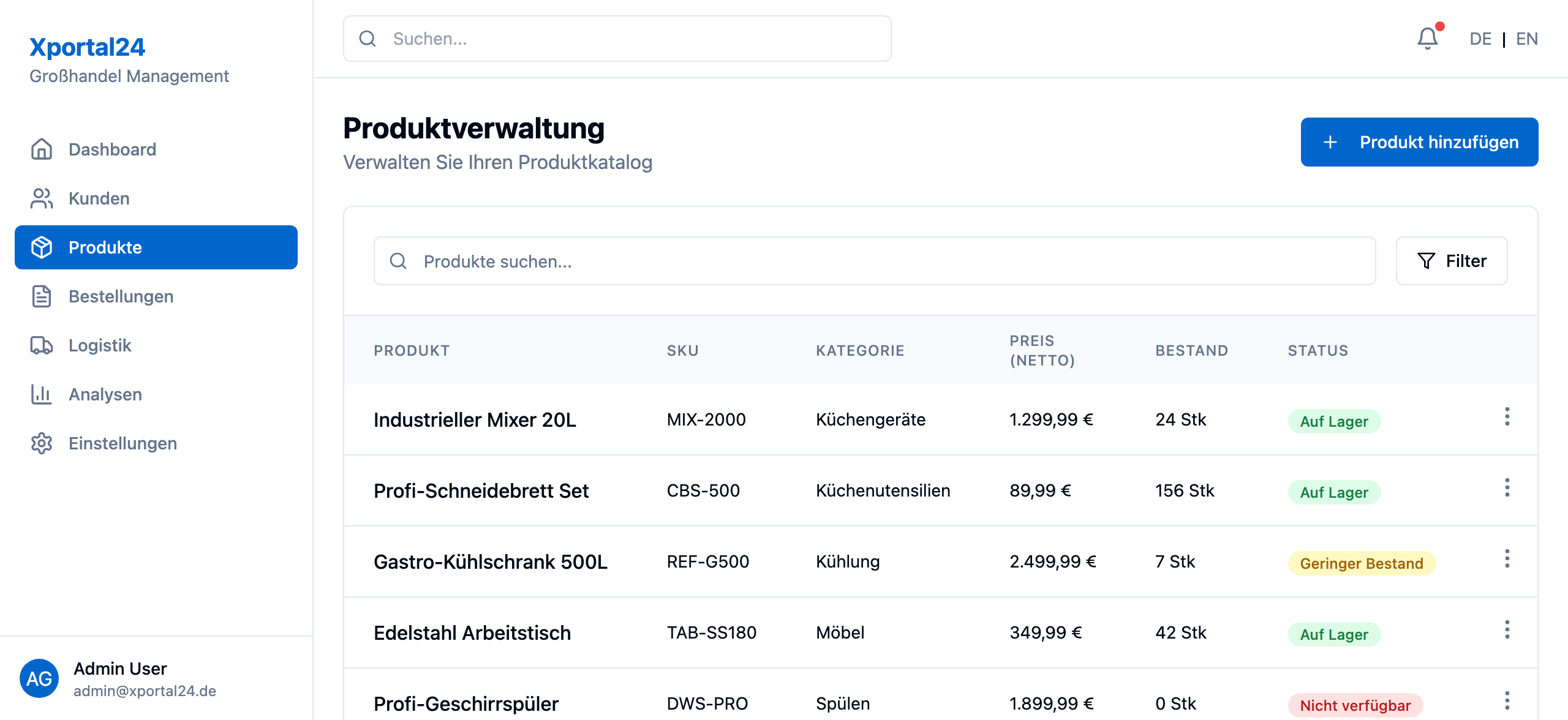Open the Filter options

pyautogui.click(x=1452, y=261)
